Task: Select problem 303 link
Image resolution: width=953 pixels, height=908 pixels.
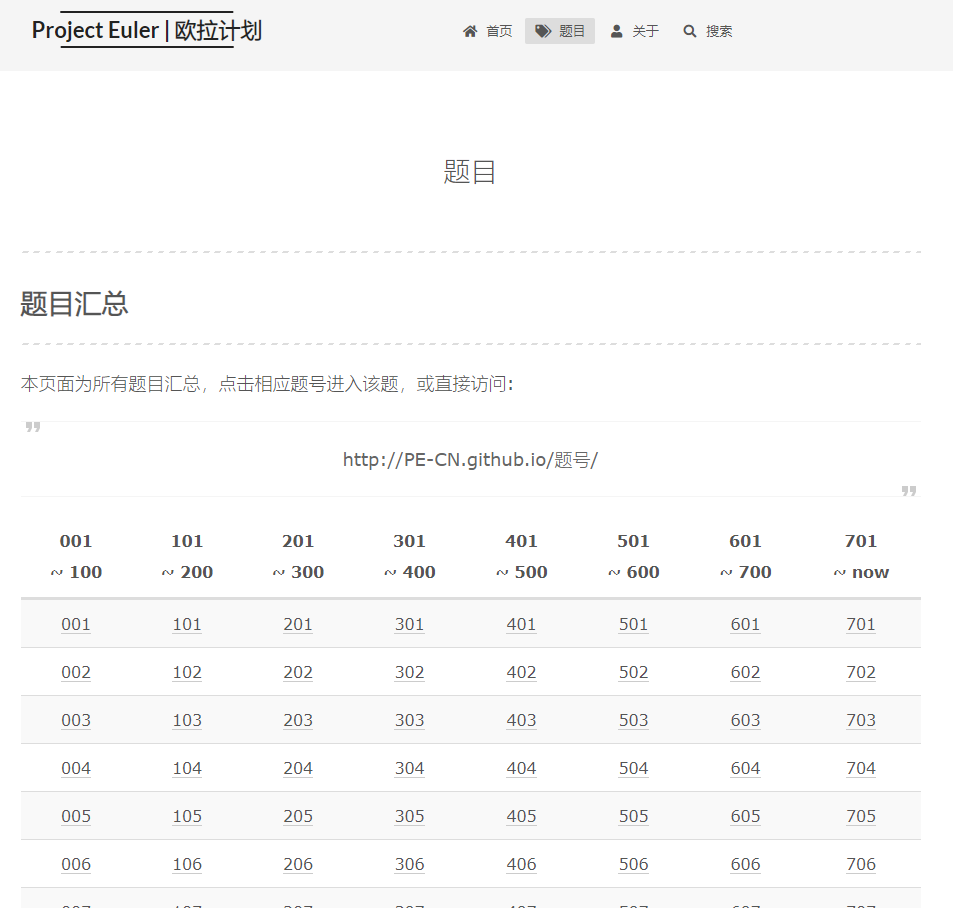Action: pos(410,720)
